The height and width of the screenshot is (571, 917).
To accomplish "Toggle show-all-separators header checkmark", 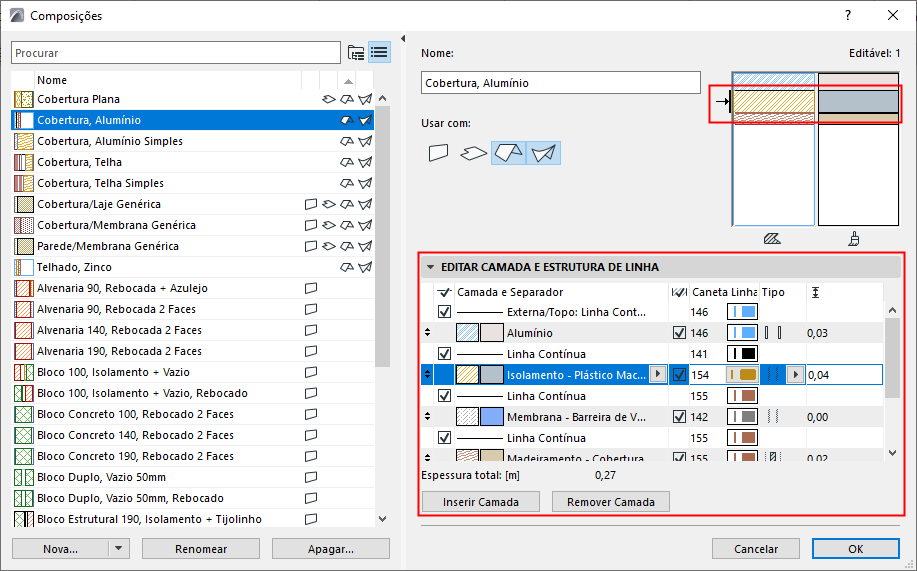I will [444, 292].
